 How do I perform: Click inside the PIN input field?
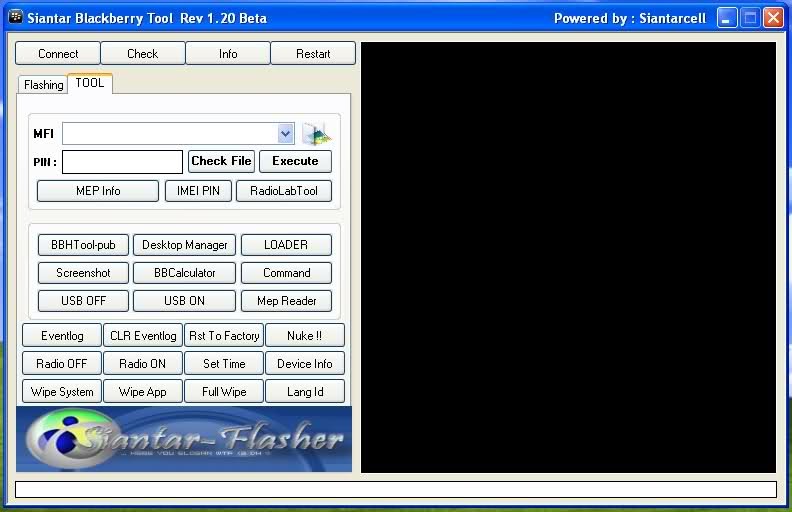[x=122, y=162]
